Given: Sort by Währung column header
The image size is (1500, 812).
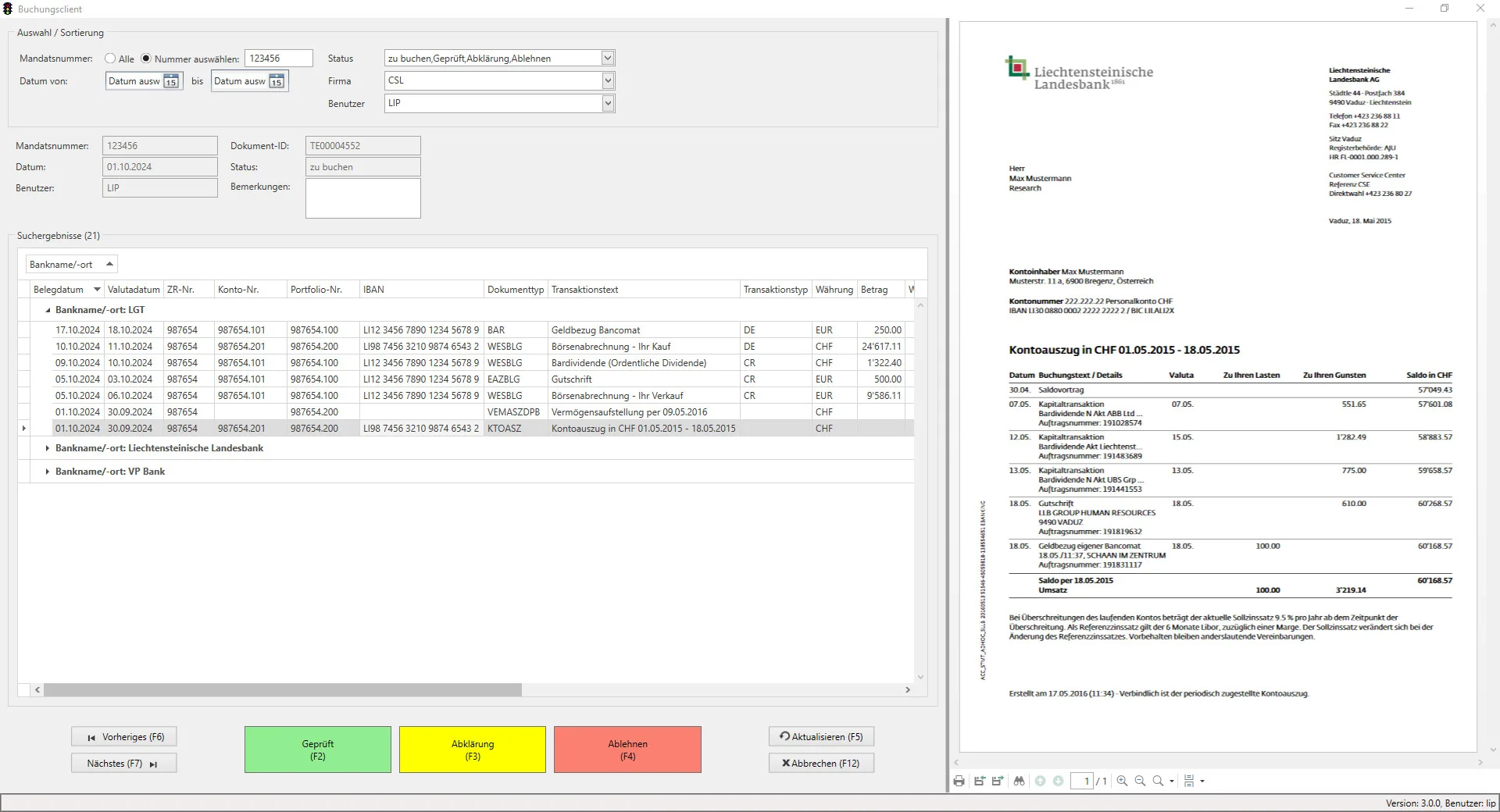Looking at the screenshot, I should pyautogui.click(x=834, y=290).
